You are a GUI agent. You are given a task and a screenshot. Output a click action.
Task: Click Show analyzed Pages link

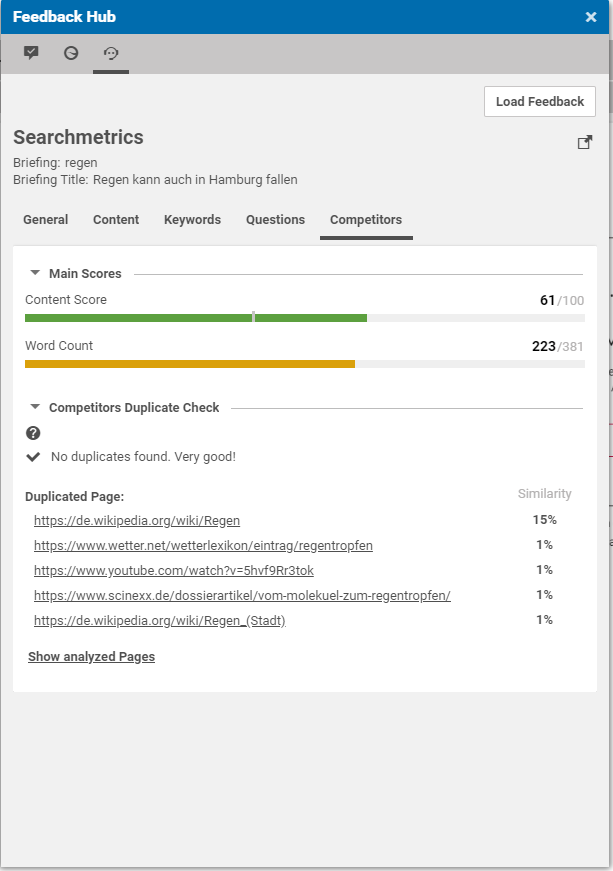pyautogui.click(x=91, y=657)
